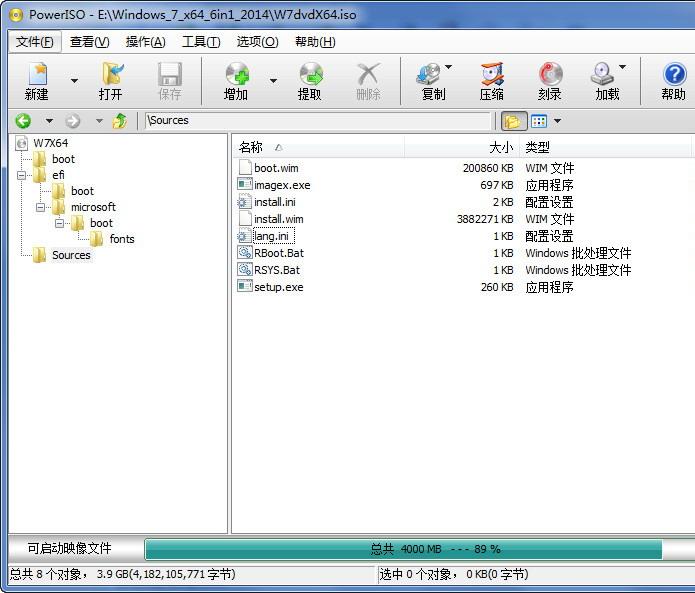
Task: Select the fonts folder in tree
Action: [122, 239]
